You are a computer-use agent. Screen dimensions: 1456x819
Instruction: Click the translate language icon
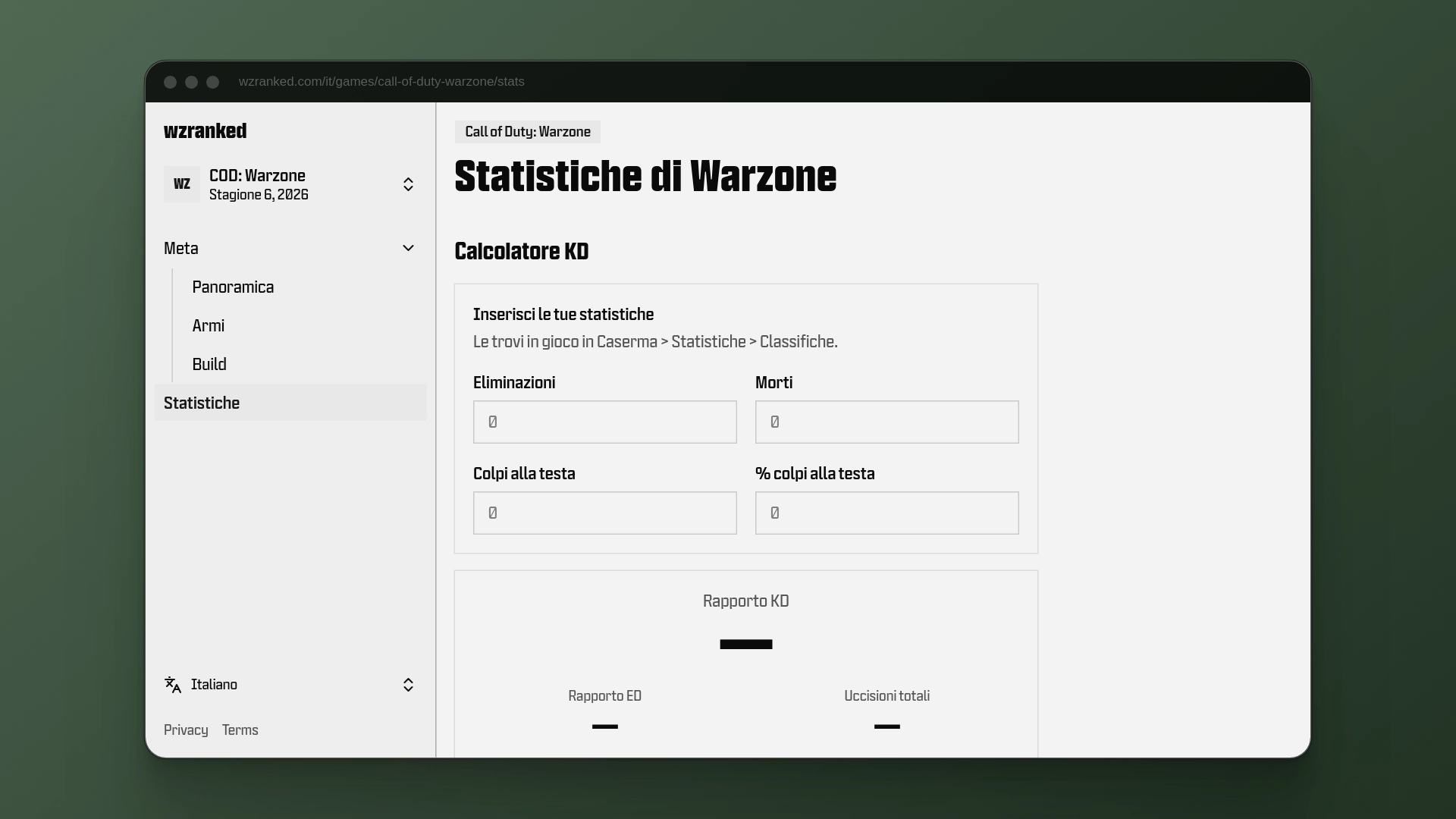pos(173,685)
